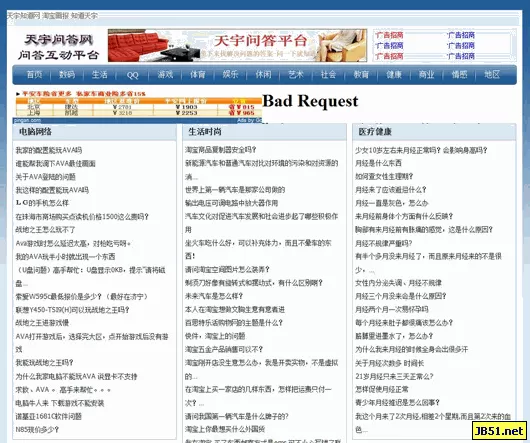The width and height of the screenshot is (530, 443).
Task: Go to the 地区 navigation item
Action: (492, 74)
